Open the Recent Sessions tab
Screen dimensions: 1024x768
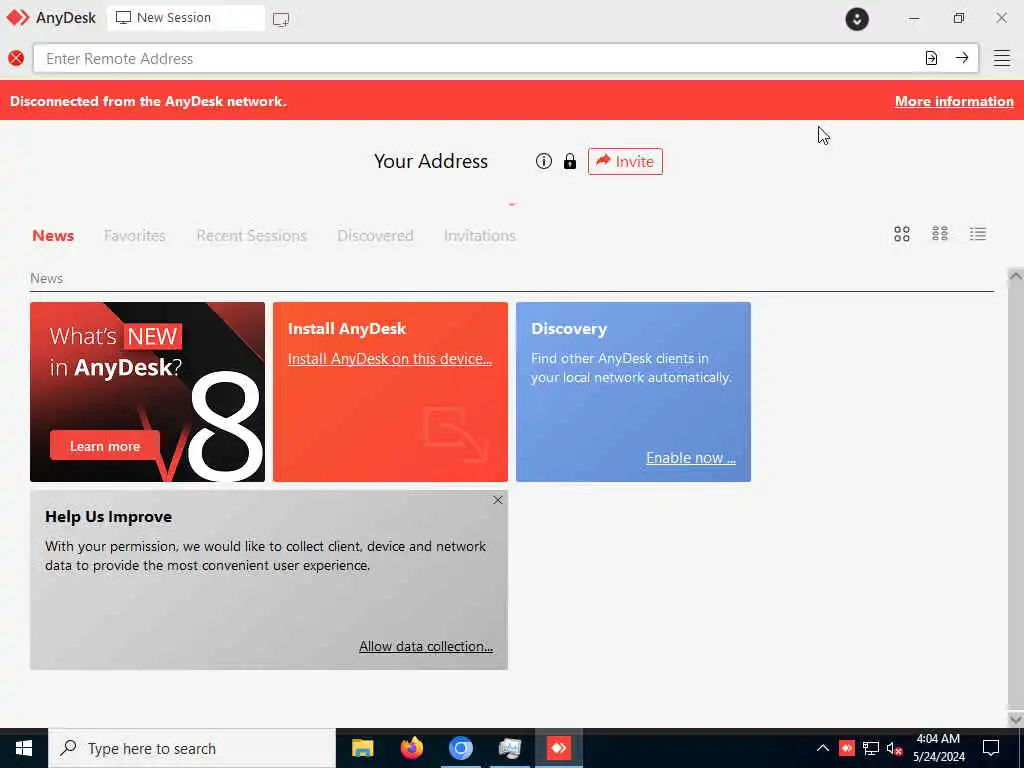[x=251, y=236]
